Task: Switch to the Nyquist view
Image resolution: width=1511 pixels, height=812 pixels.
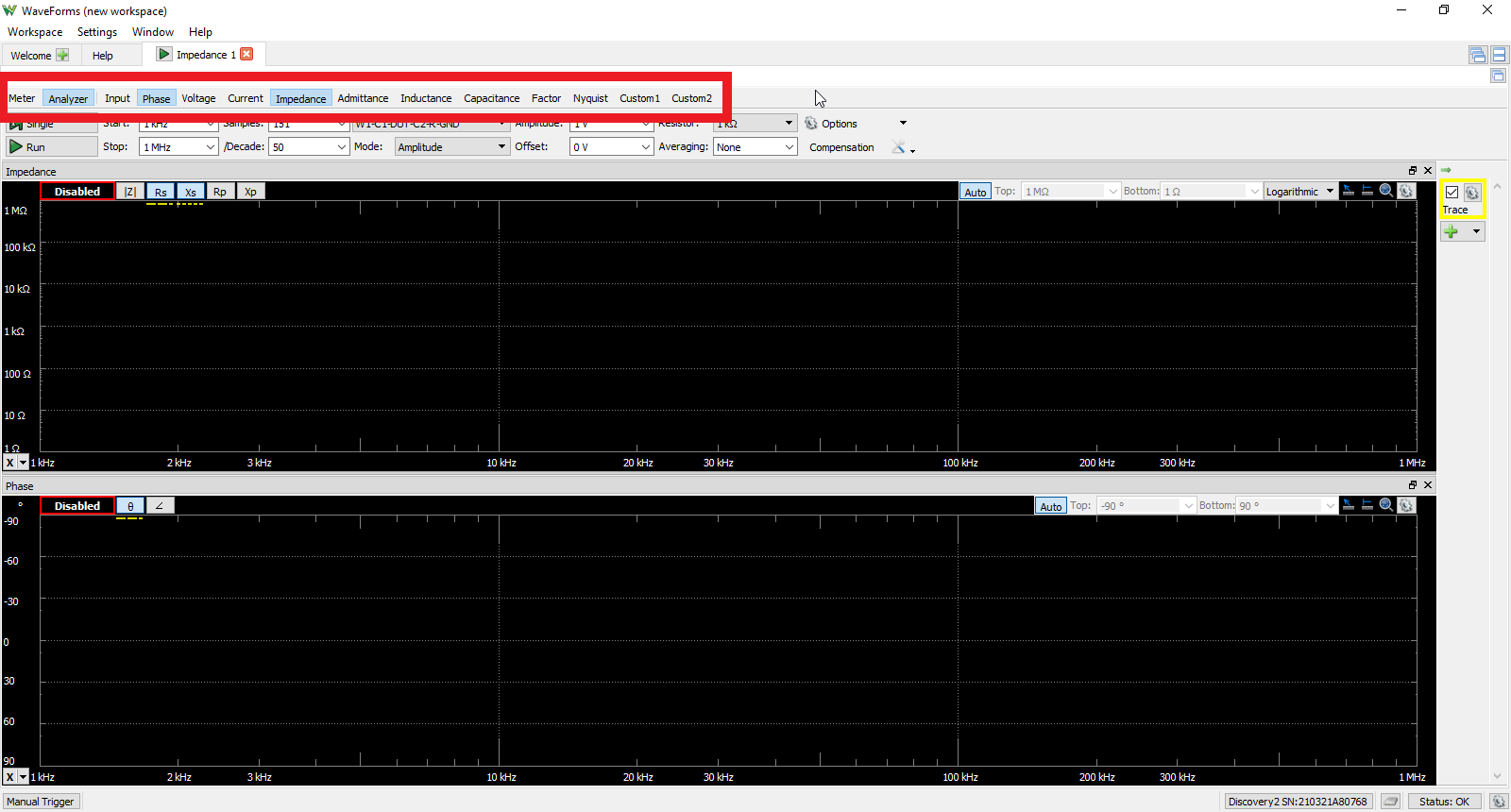Action: tap(590, 98)
